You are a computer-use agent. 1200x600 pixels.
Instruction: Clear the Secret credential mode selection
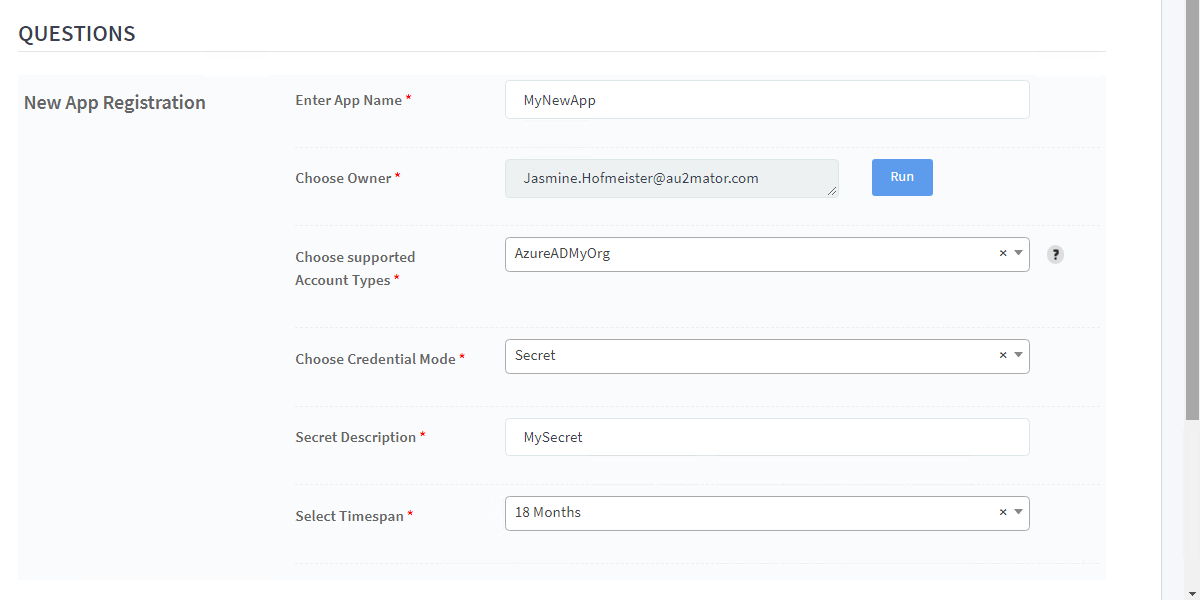coord(1003,356)
